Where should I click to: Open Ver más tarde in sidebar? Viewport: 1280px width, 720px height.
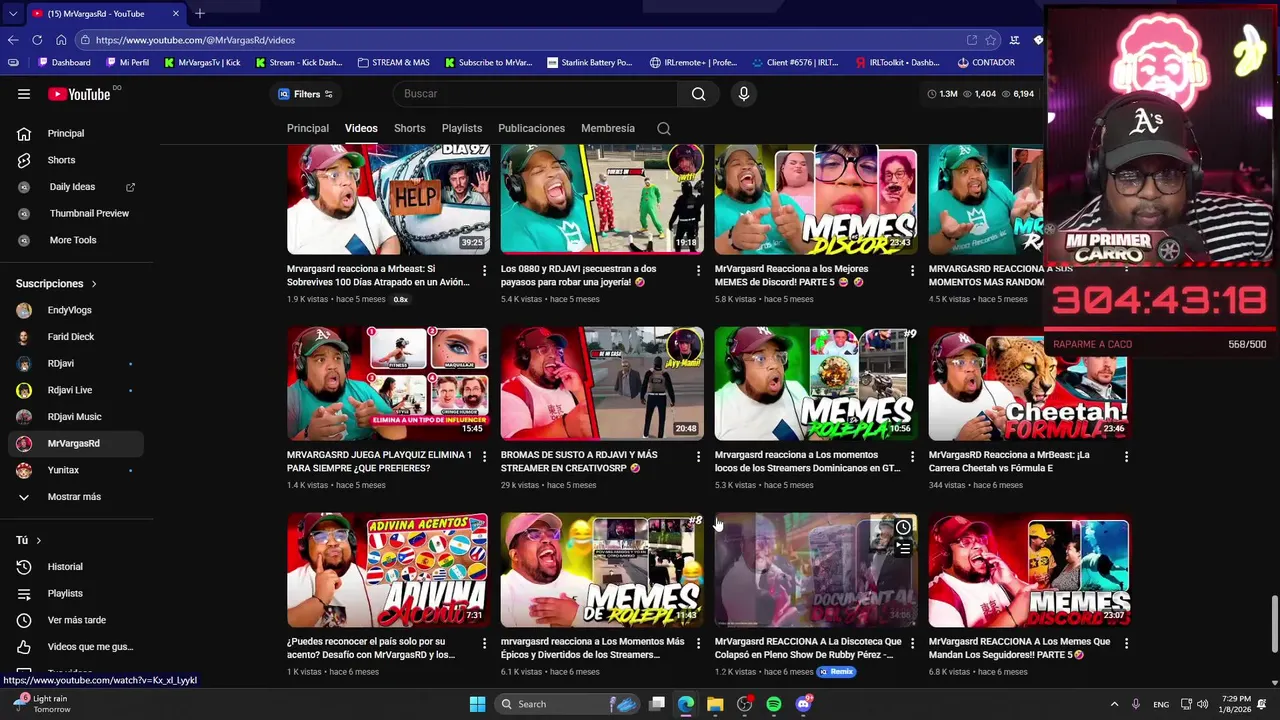point(77,620)
